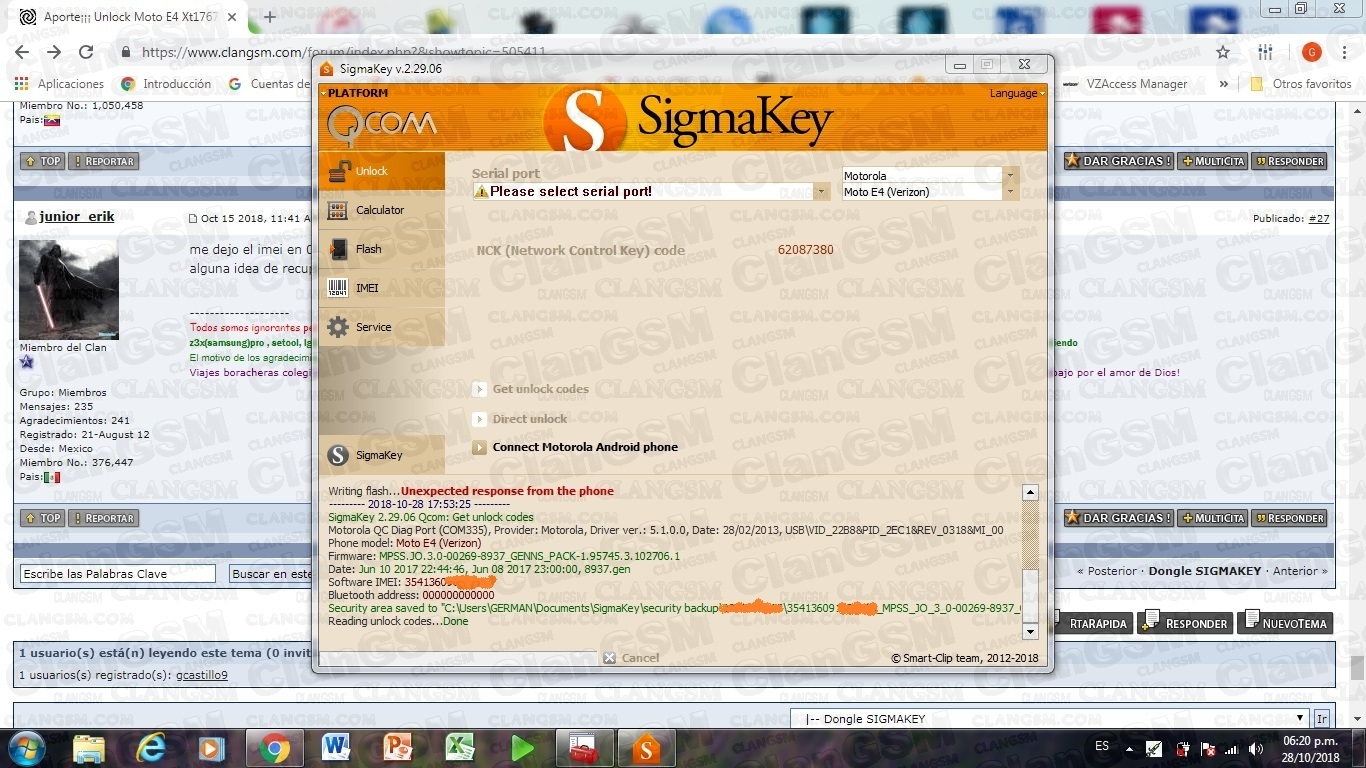This screenshot has height=768, width=1366.
Task: Open the Language menu in SigmaKey
Action: click(1016, 93)
